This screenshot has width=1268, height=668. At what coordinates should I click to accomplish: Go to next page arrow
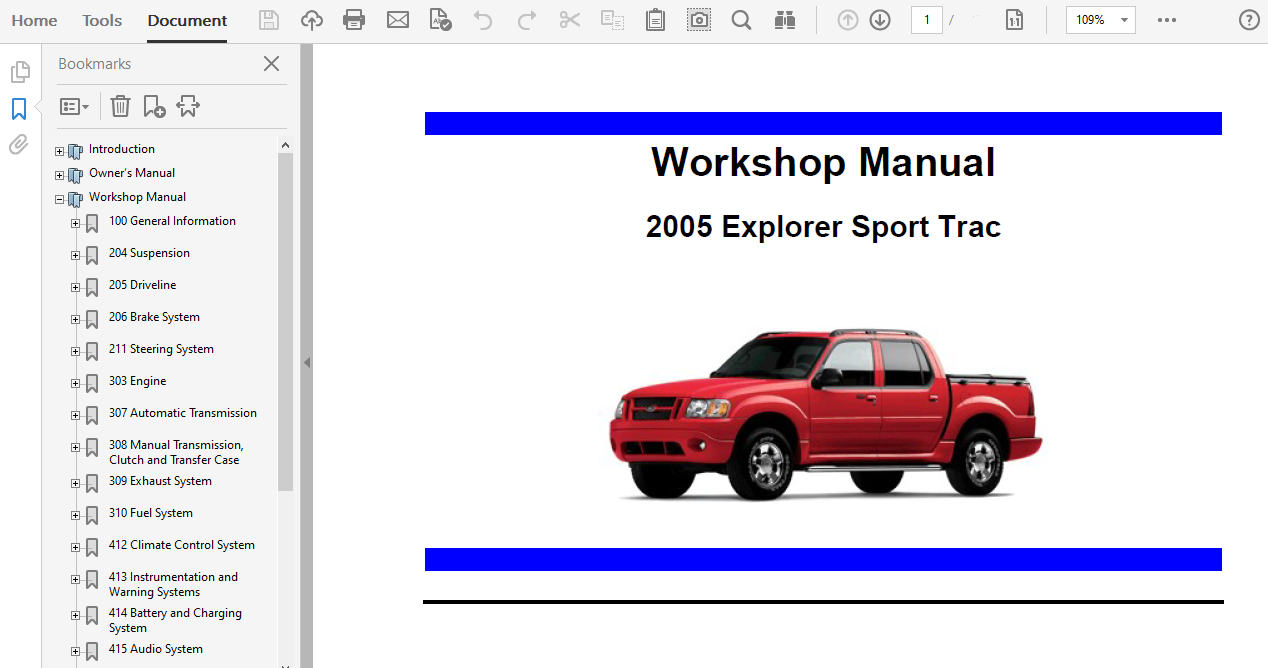880,20
